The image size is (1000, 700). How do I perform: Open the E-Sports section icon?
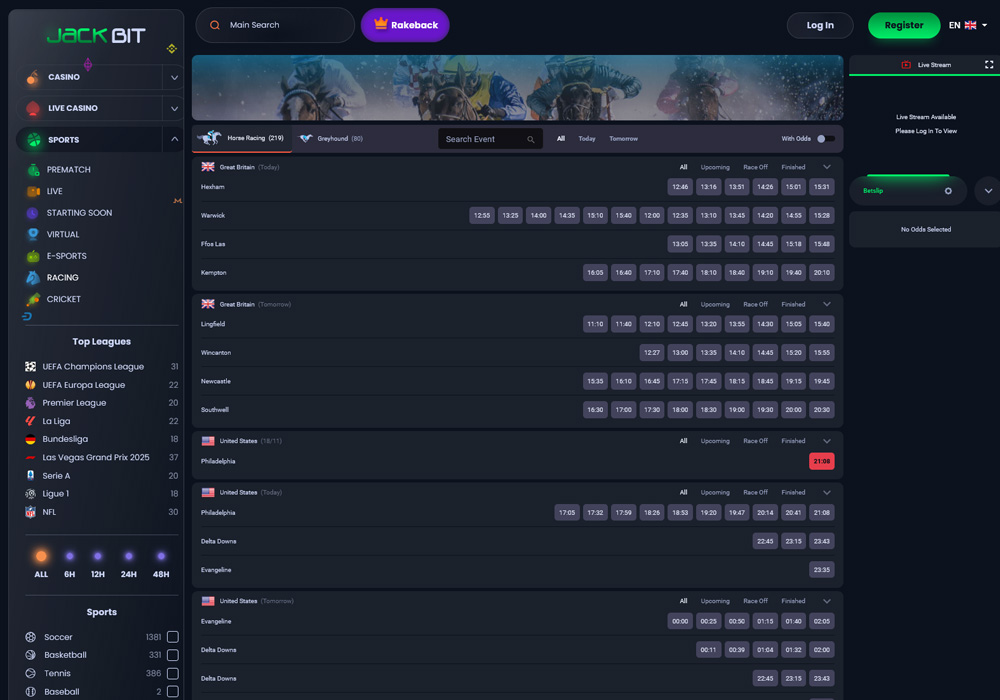click(x=33, y=256)
